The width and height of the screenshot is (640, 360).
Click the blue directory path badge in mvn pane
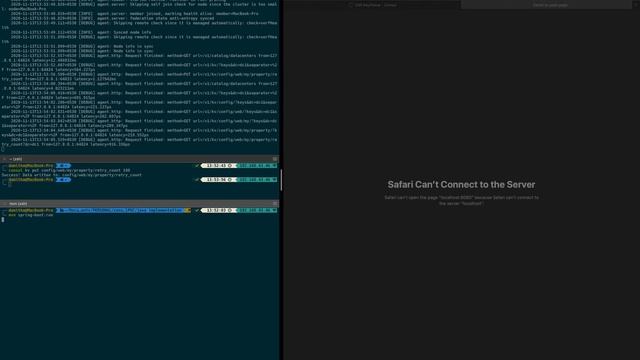coord(119,210)
